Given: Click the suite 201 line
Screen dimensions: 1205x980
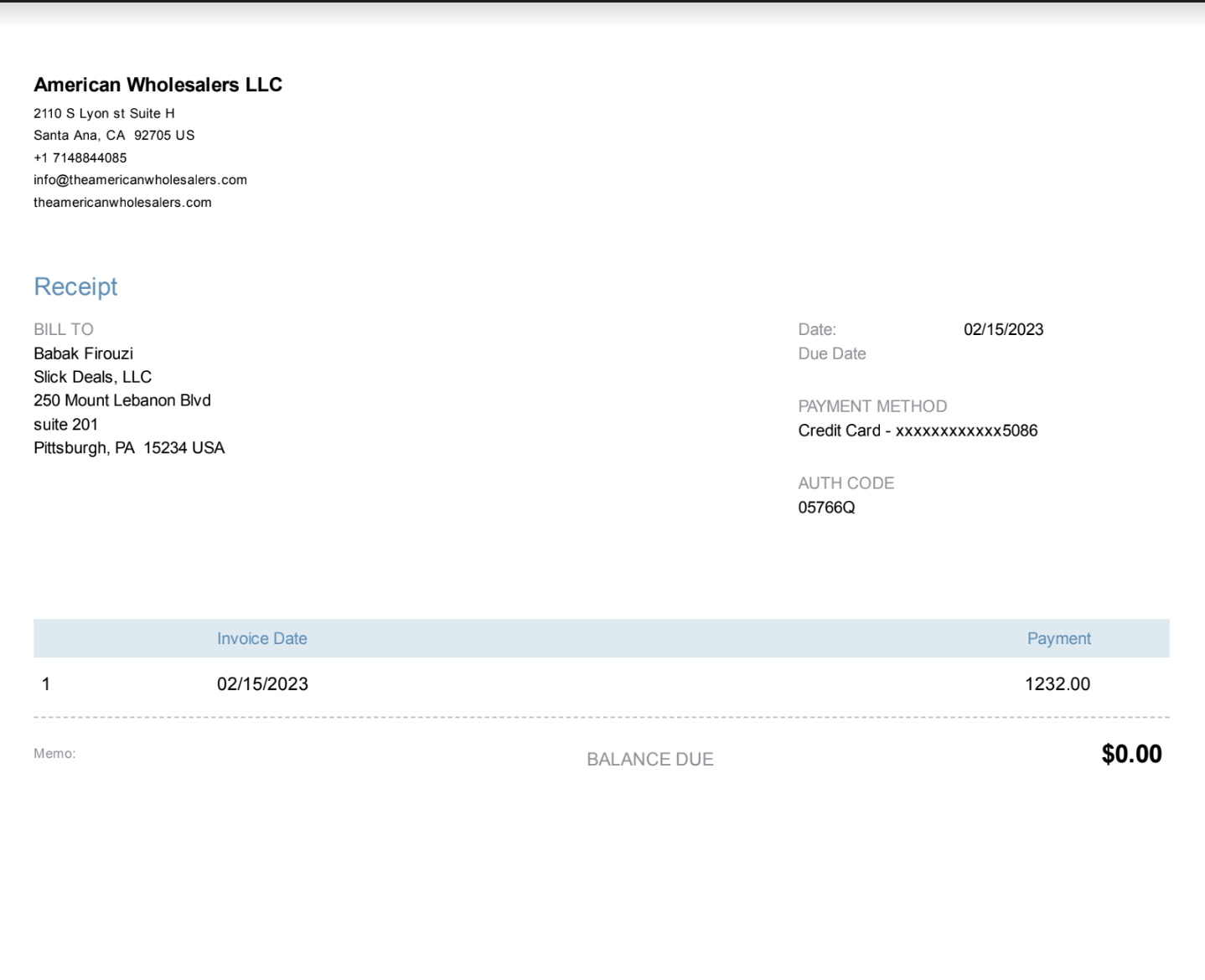Looking at the screenshot, I should tap(65, 425).
